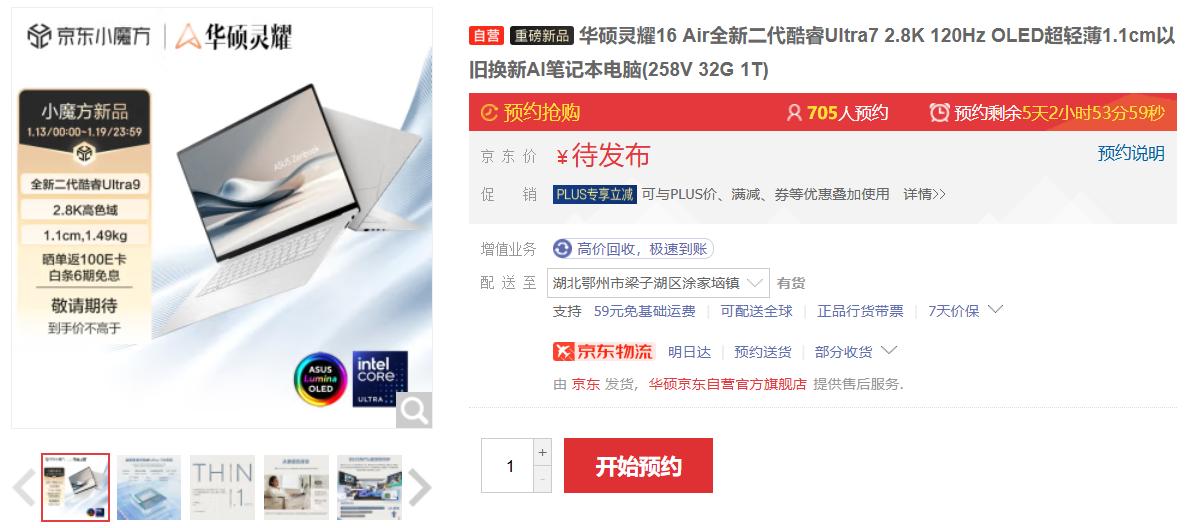Decrease quantity with the minus button

pyautogui.click(x=542, y=479)
